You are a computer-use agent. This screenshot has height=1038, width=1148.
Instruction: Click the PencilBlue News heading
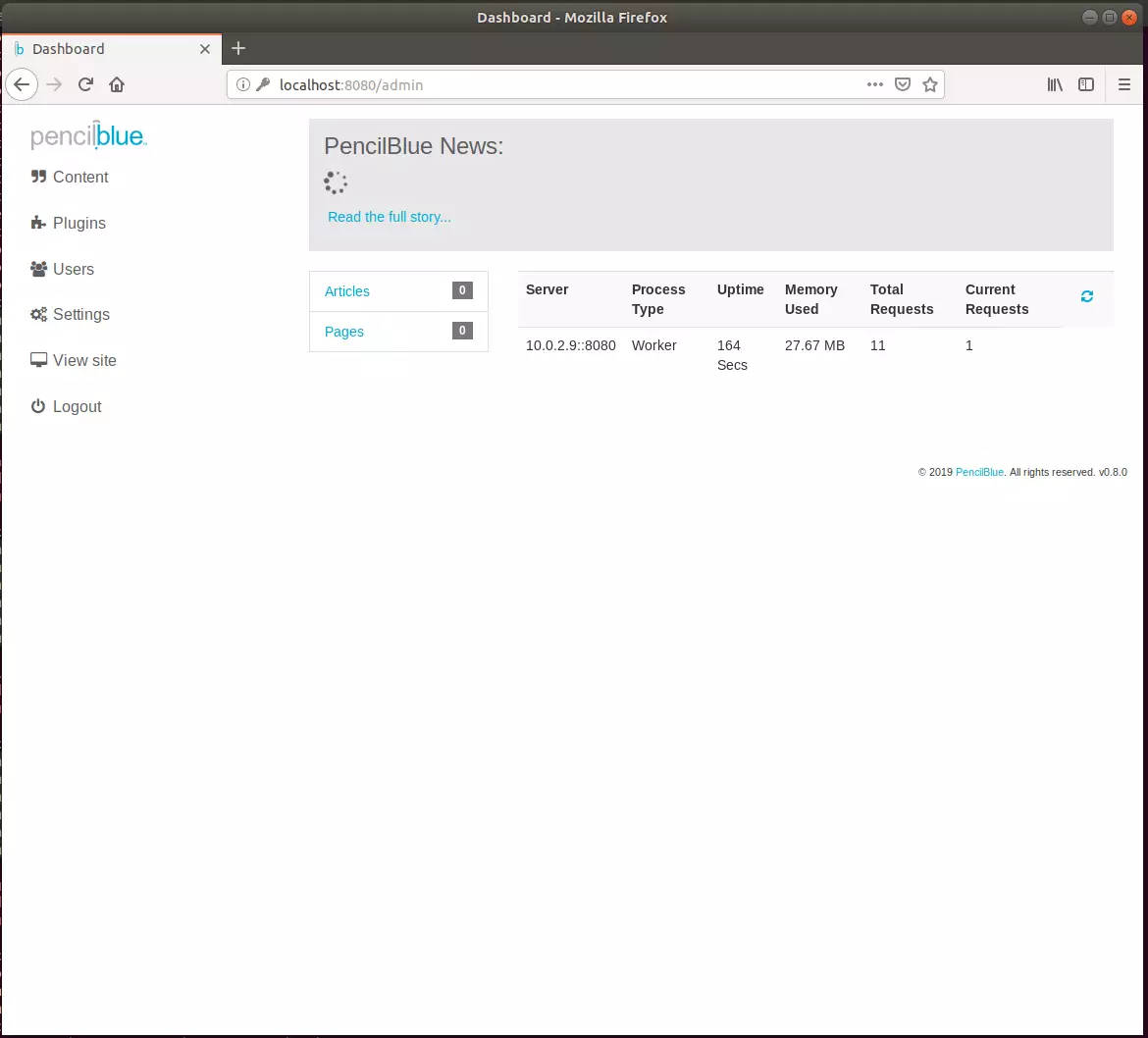[x=414, y=146]
